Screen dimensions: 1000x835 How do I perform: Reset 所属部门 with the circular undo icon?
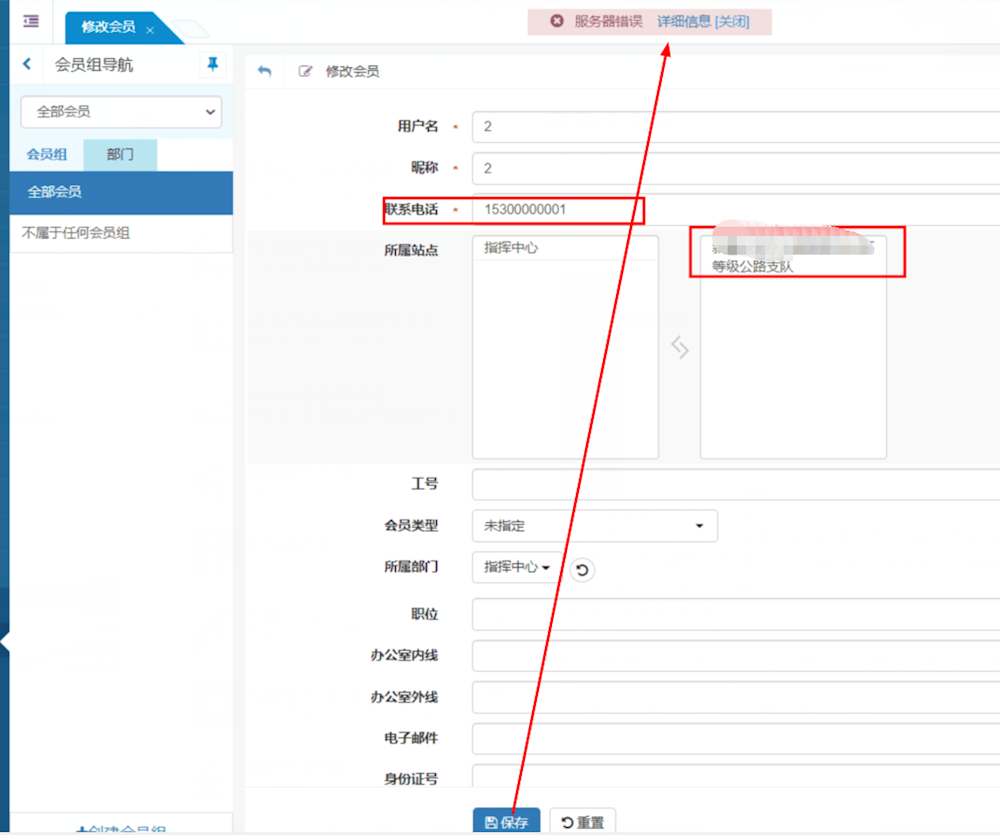tap(582, 569)
